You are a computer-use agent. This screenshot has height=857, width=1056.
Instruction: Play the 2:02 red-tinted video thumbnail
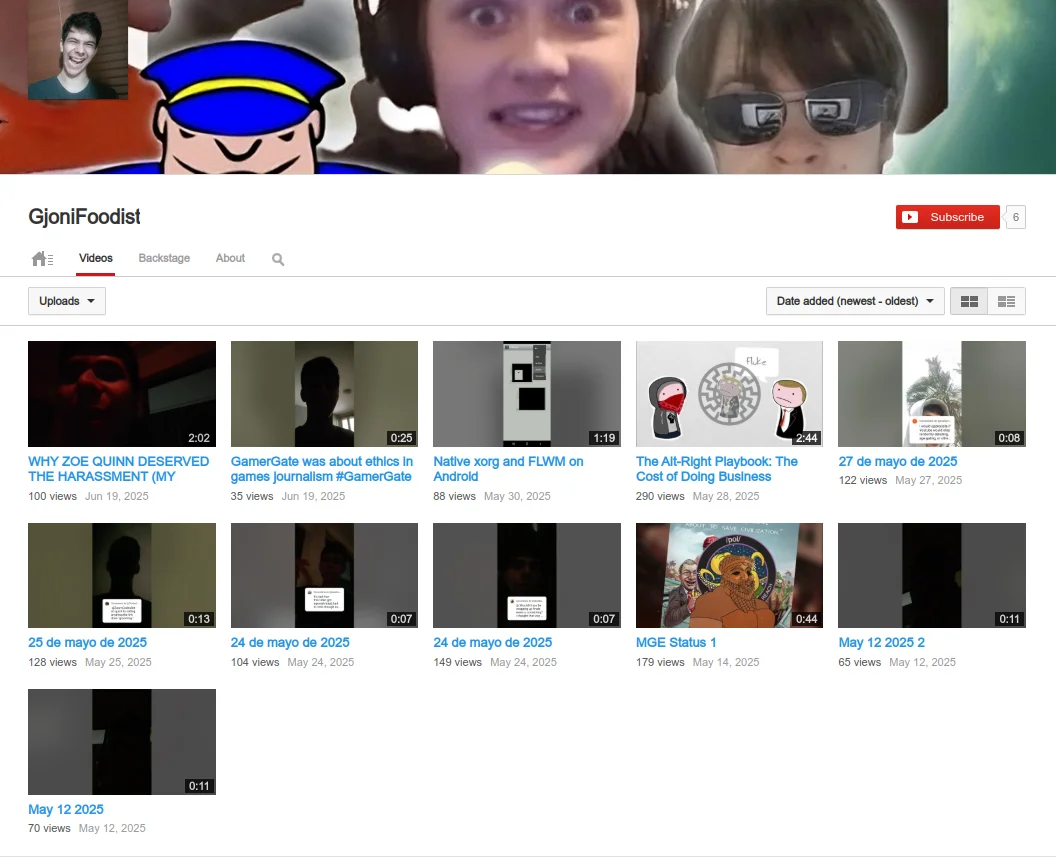(x=122, y=394)
